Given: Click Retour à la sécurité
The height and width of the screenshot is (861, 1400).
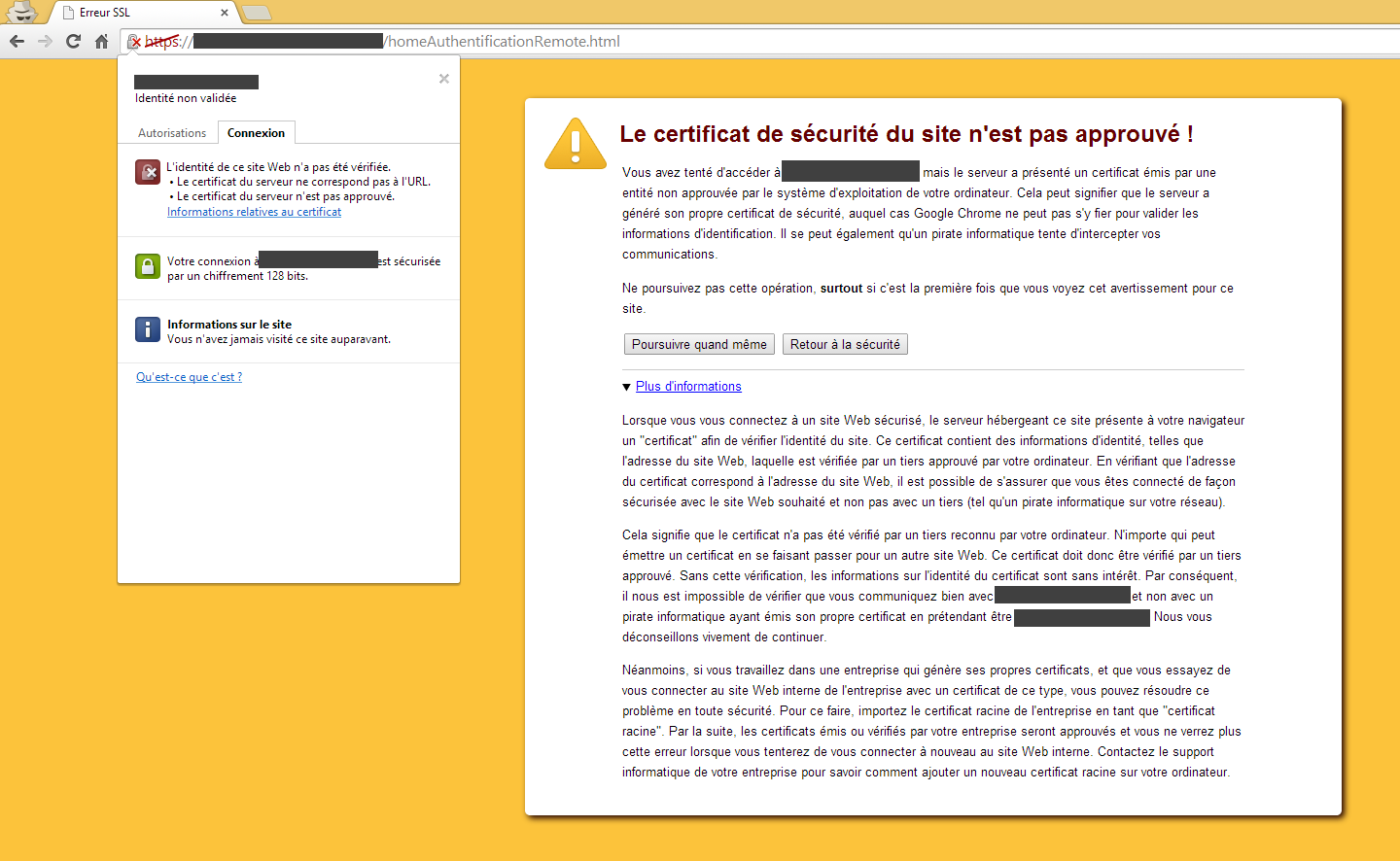Looking at the screenshot, I should tap(844, 344).
